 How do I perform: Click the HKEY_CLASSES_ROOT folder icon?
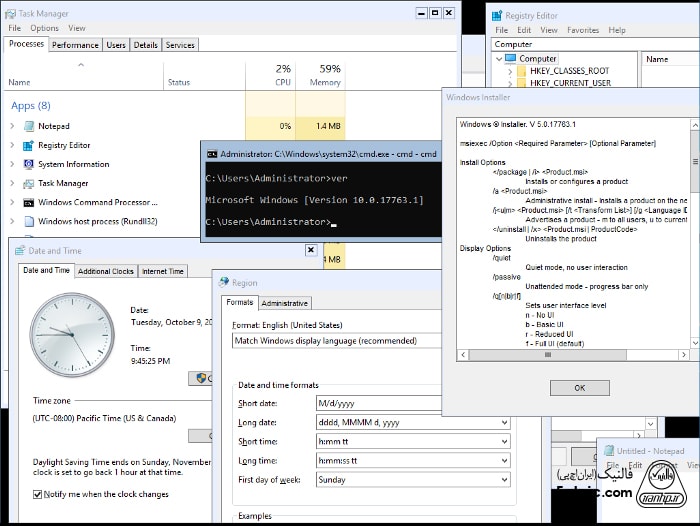[520, 71]
